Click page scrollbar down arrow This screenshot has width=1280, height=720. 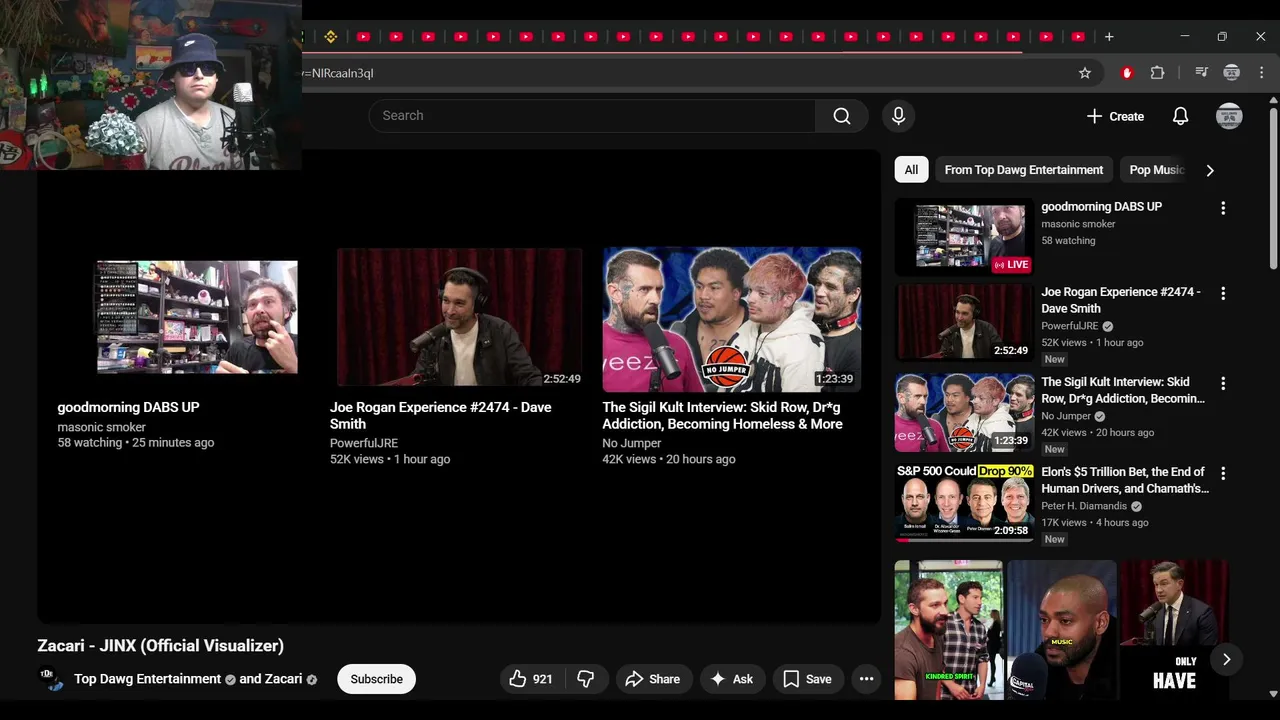(x=1273, y=694)
